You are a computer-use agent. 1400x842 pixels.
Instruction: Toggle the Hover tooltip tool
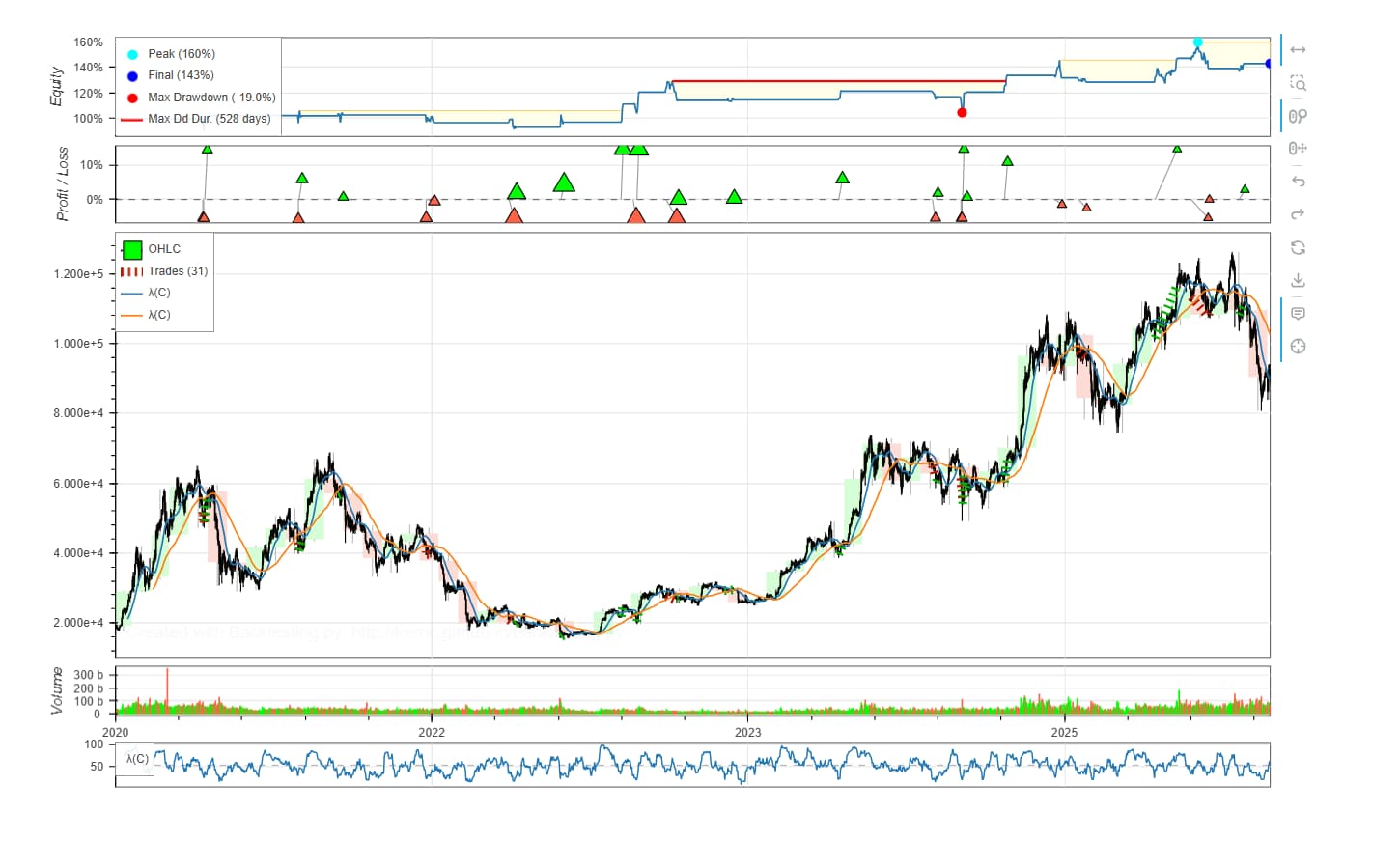tap(1298, 314)
